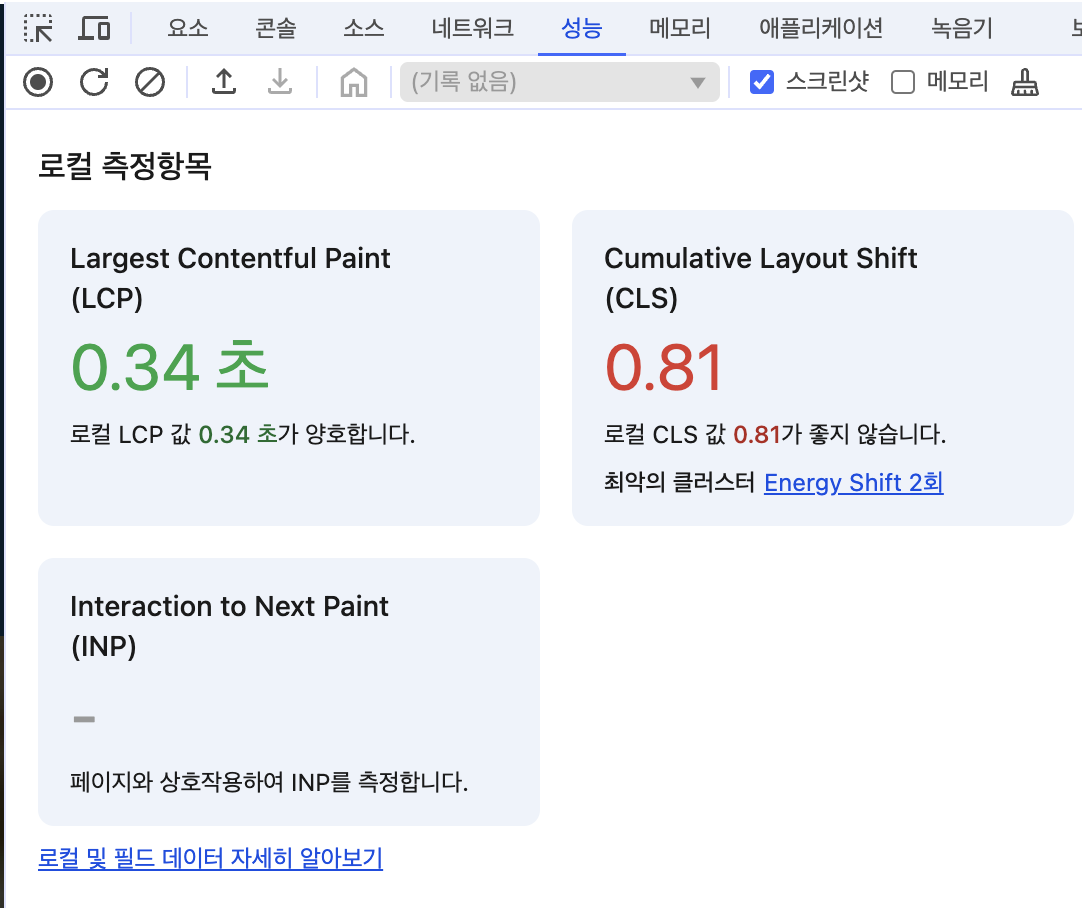Image resolution: width=1082 pixels, height=908 pixels.
Task: Open the (기록 없음) recordings dropdown
Action: click(x=559, y=82)
